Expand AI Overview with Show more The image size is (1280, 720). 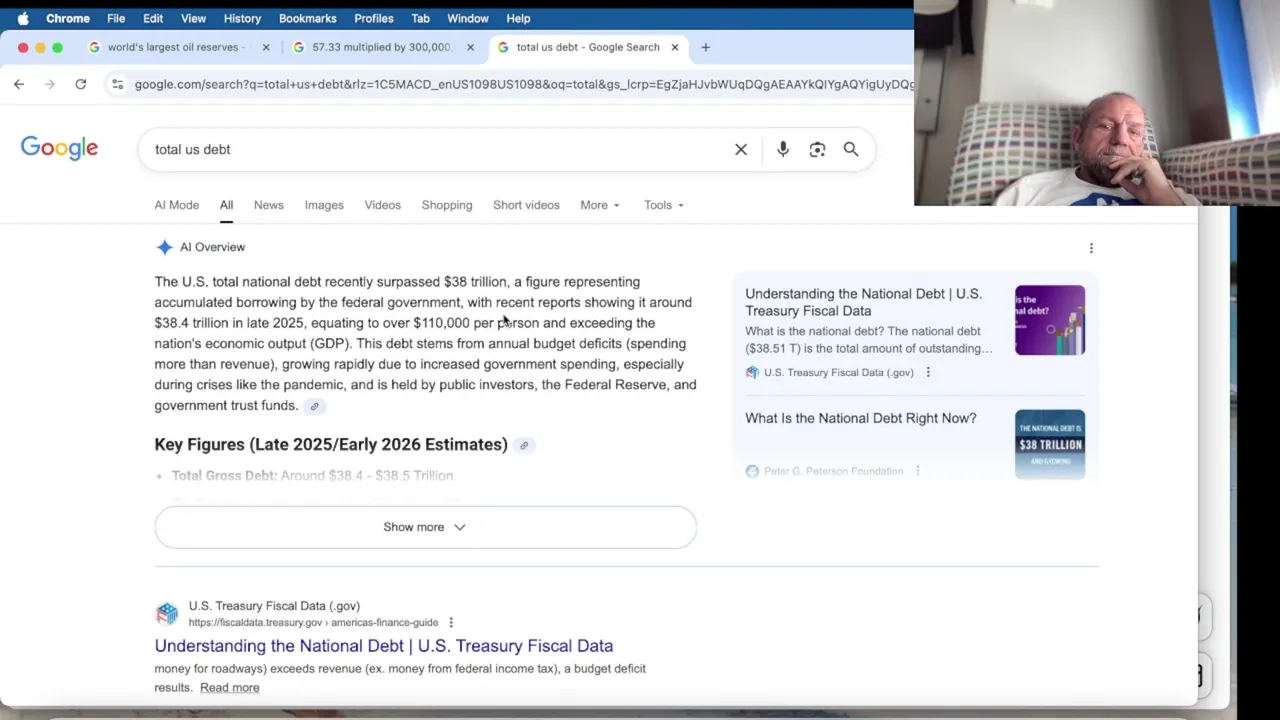pos(425,527)
